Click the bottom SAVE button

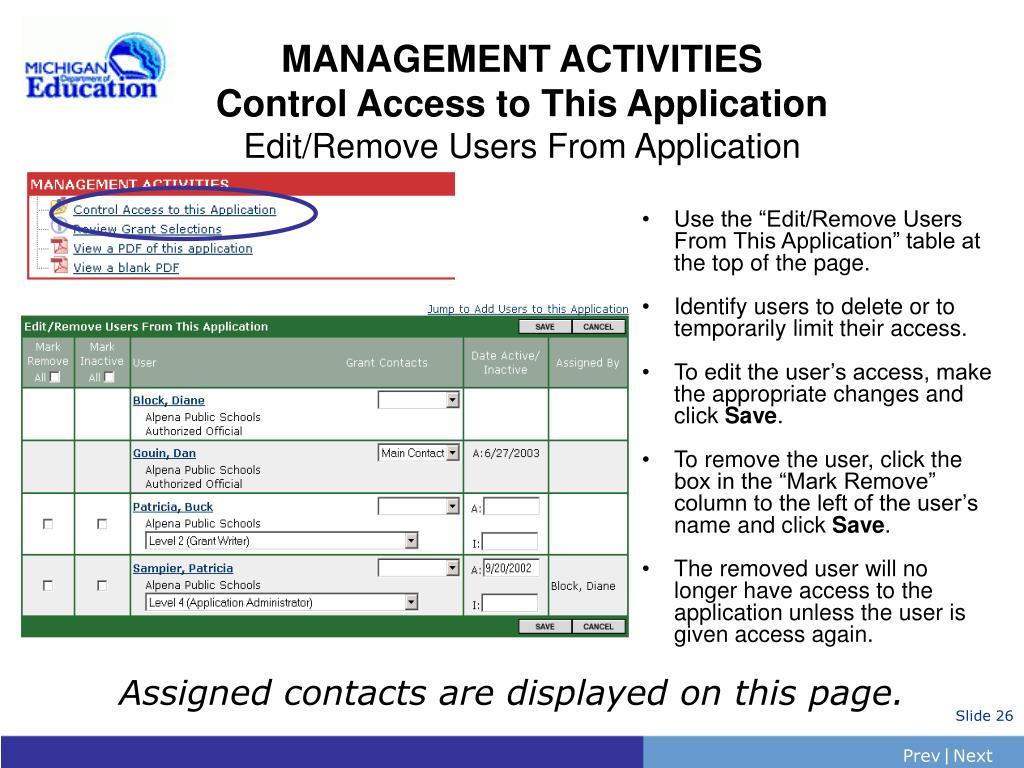pos(545,626)
